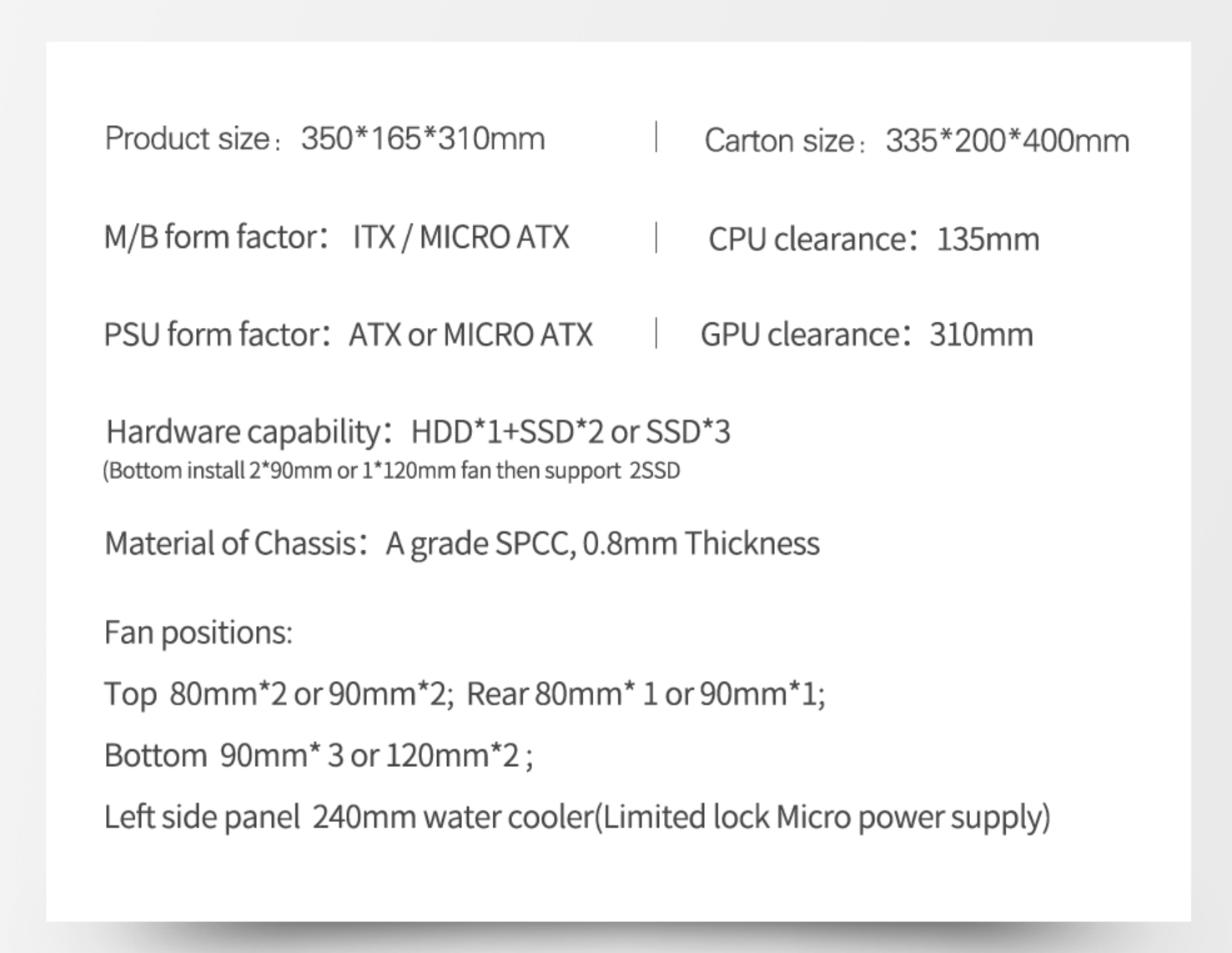This screenshot has height=953, width=1232.
Task: Click the GPU clearance 310mm value
Action: click(x=981, y=335)
